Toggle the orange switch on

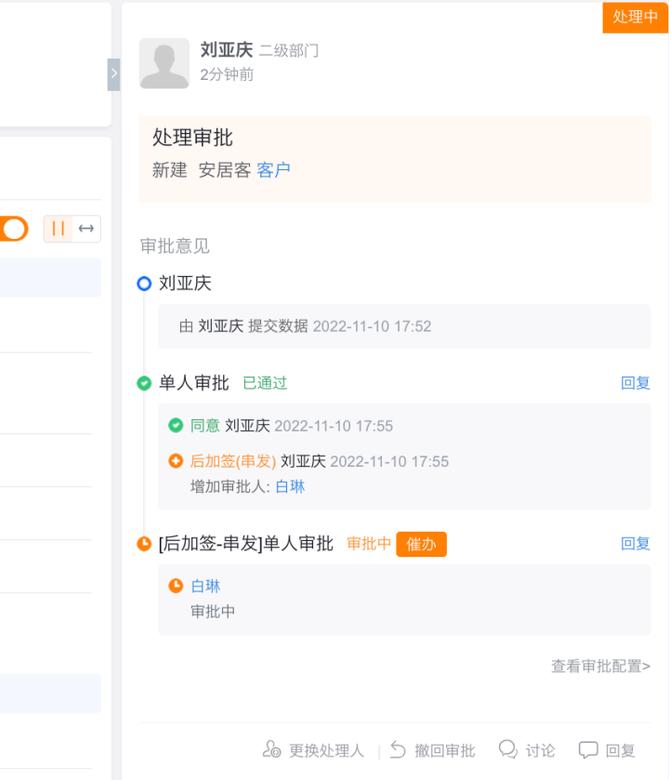pyautogui.click(x=14, y=229)
